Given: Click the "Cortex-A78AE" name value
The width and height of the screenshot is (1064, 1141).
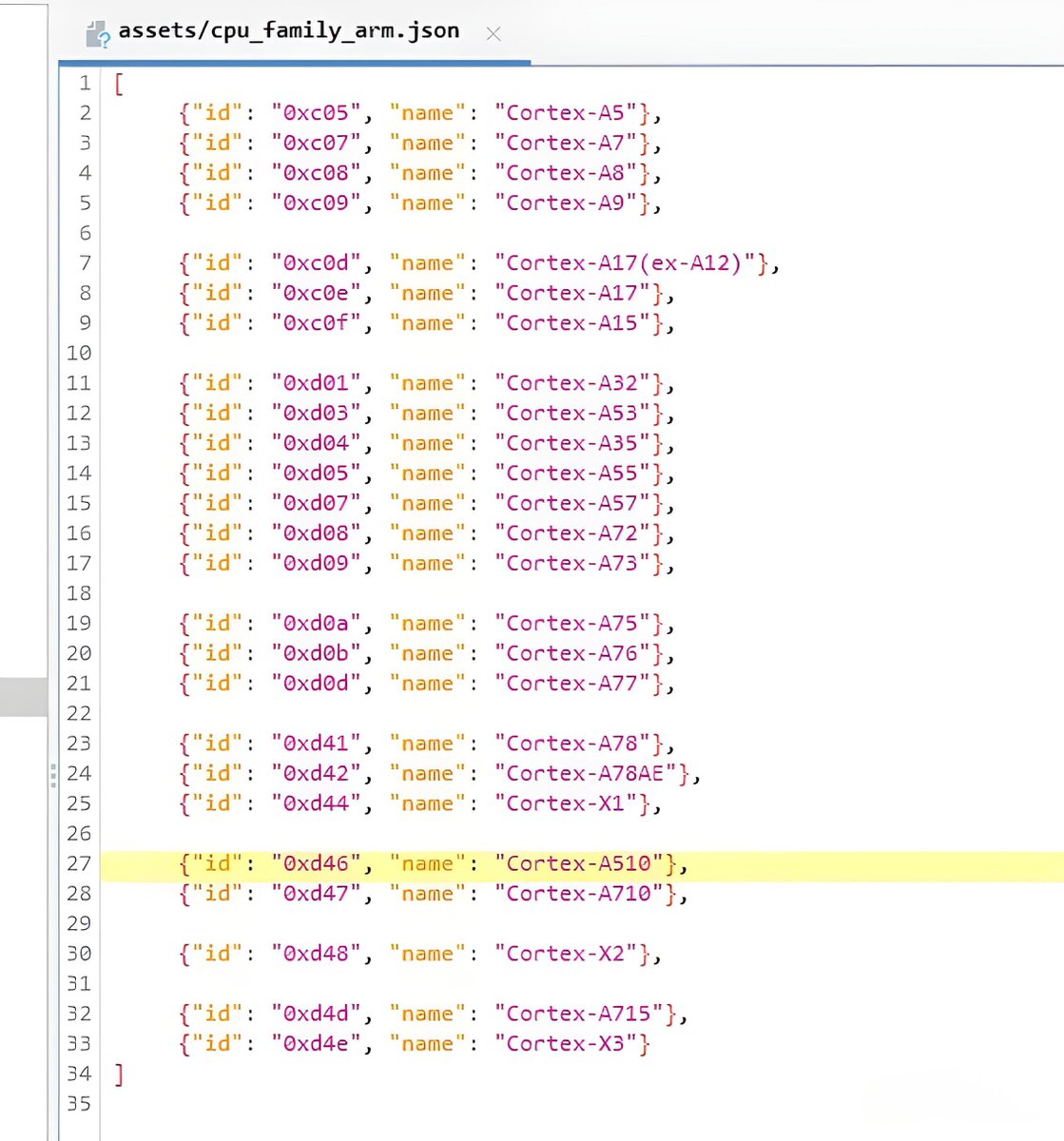Looking at the screenshot, I should coord(586,774).
